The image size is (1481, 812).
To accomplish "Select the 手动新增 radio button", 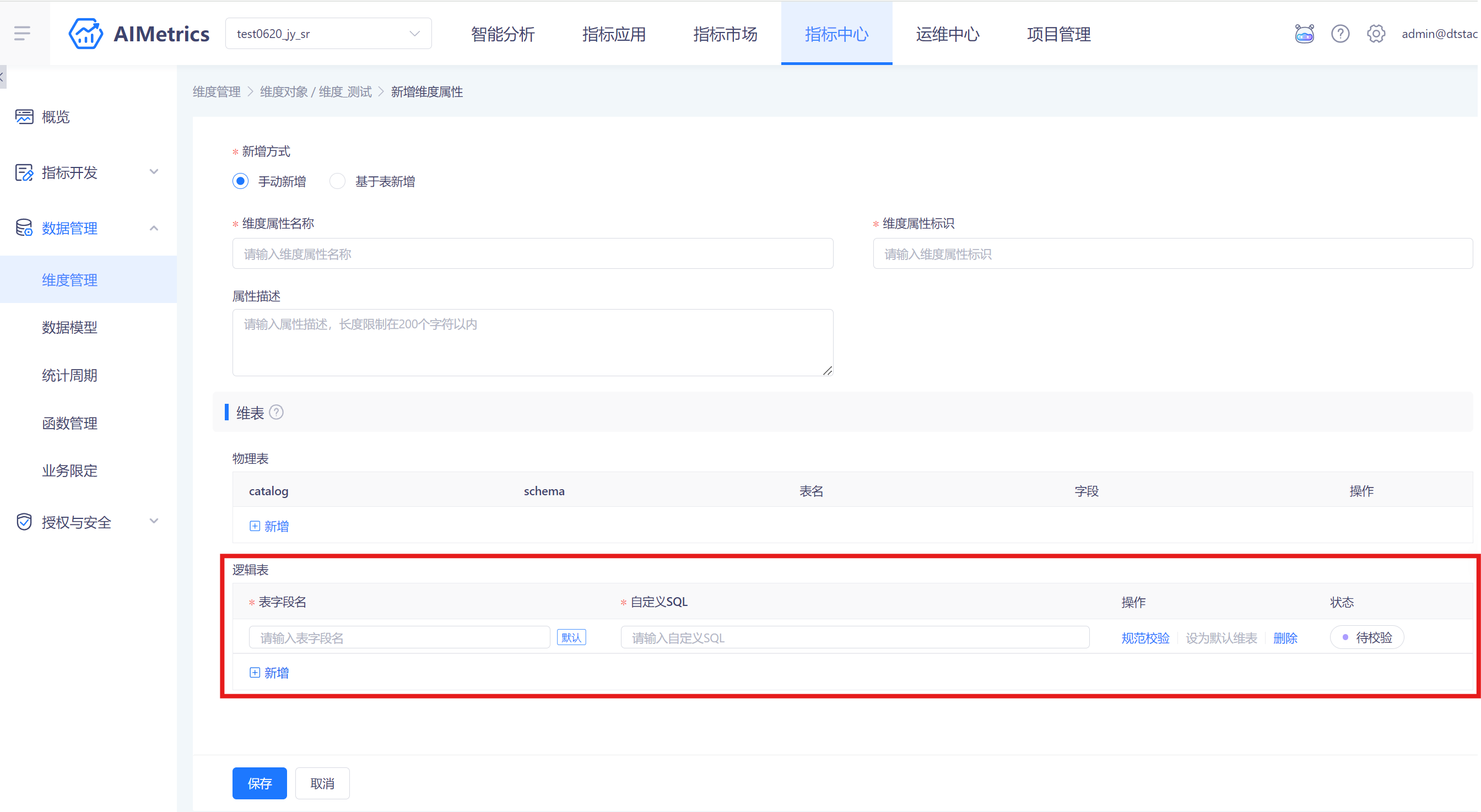I will click(240, 181).
